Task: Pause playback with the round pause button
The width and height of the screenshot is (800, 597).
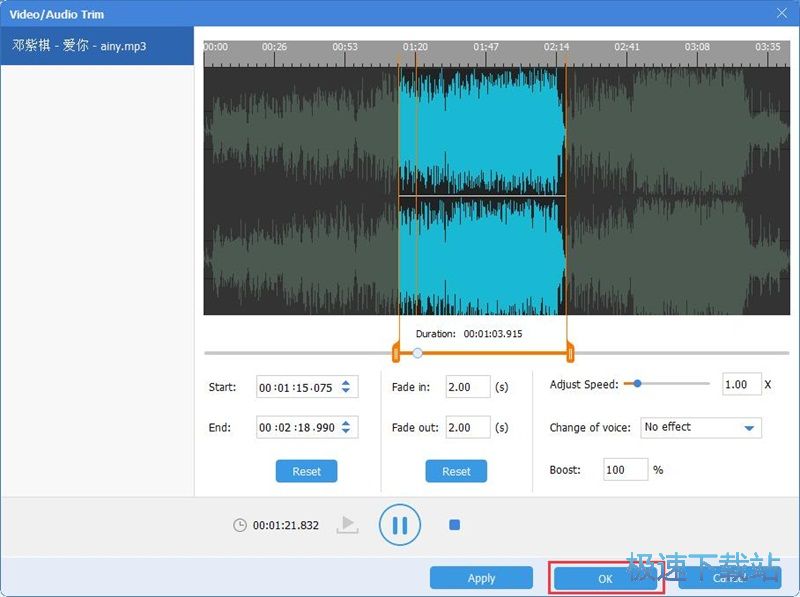Action: [400, 525]
